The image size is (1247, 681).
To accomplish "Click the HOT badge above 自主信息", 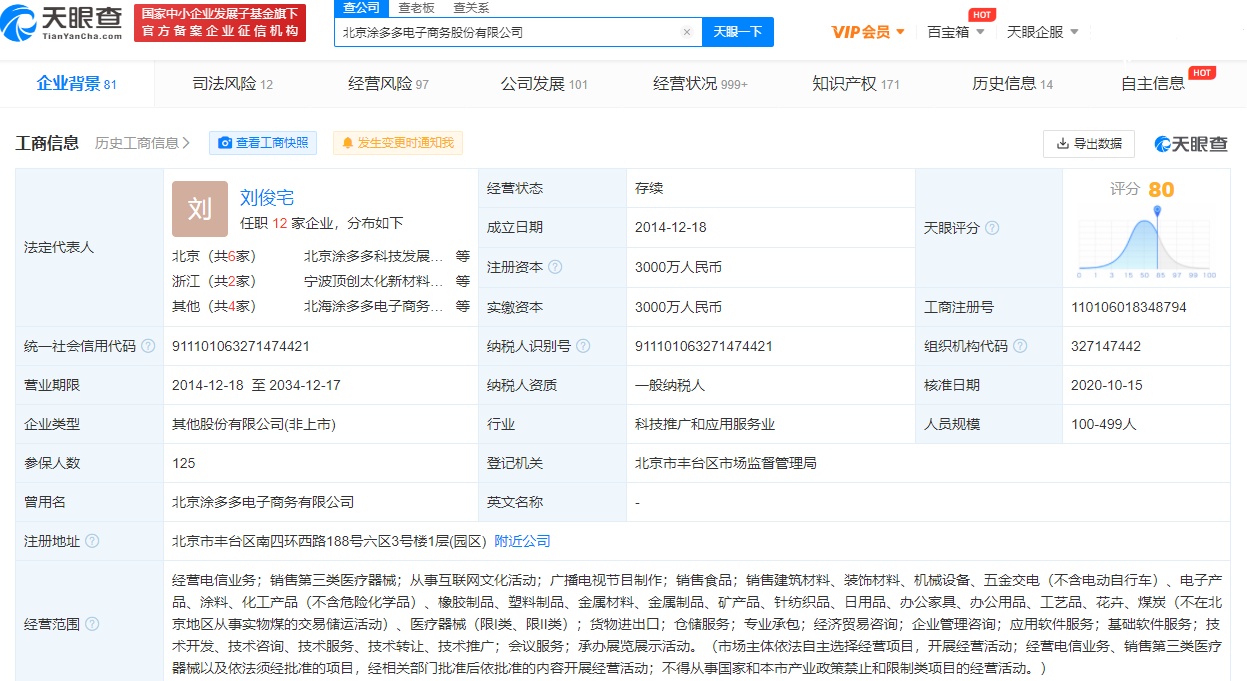I will 1201,72.
